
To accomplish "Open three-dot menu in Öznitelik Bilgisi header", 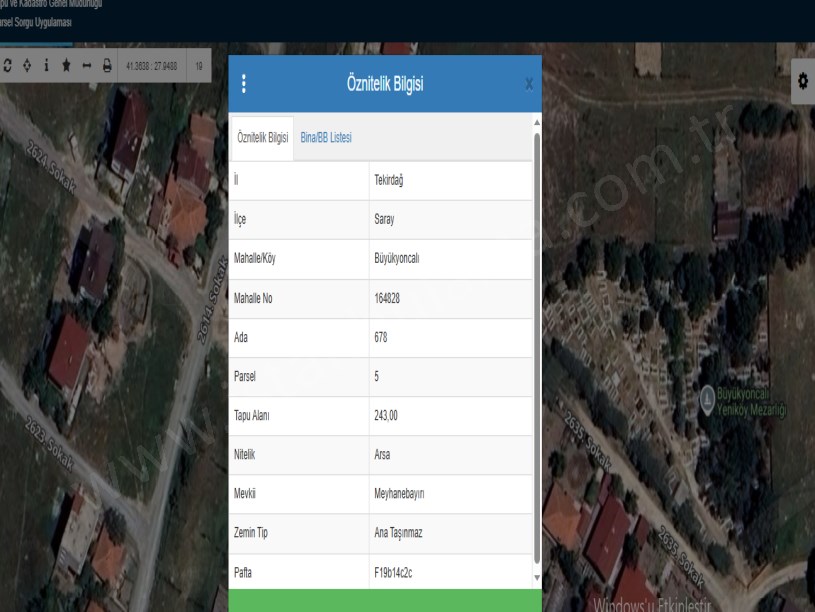I will (244, 84).
